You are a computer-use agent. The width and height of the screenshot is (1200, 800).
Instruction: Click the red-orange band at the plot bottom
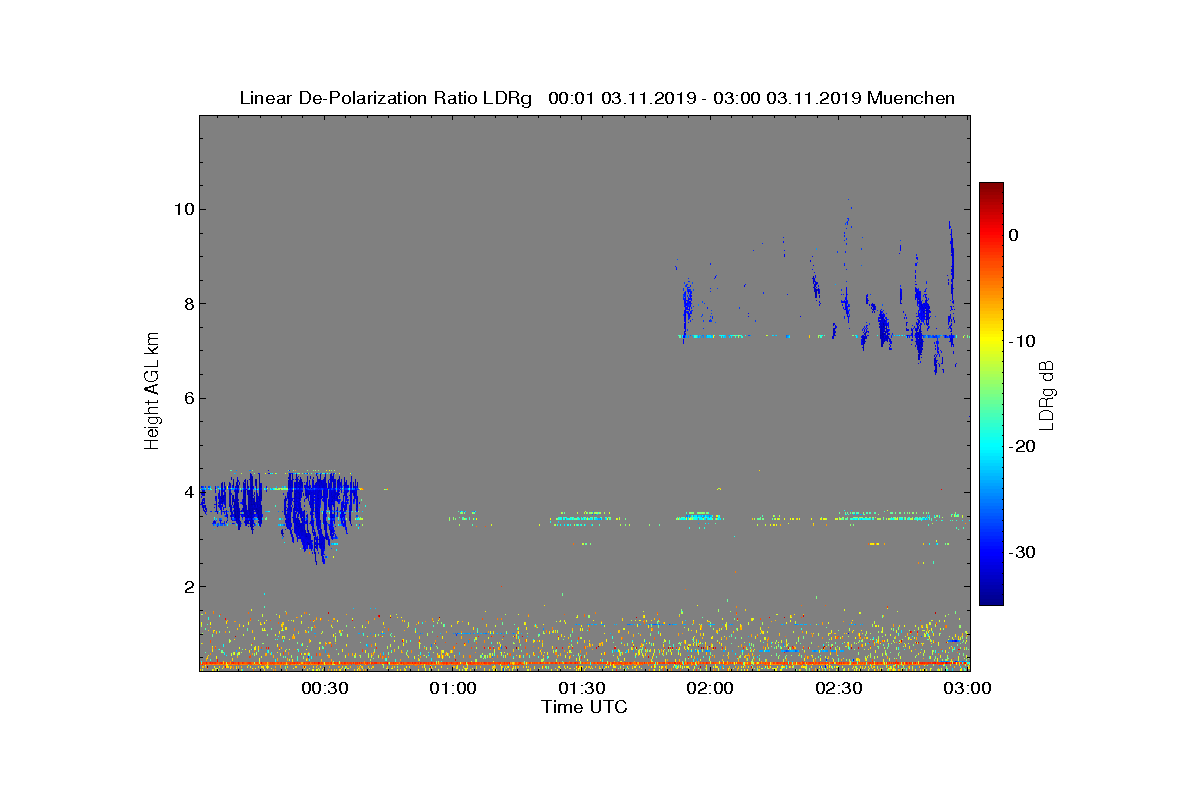[584, 663]
